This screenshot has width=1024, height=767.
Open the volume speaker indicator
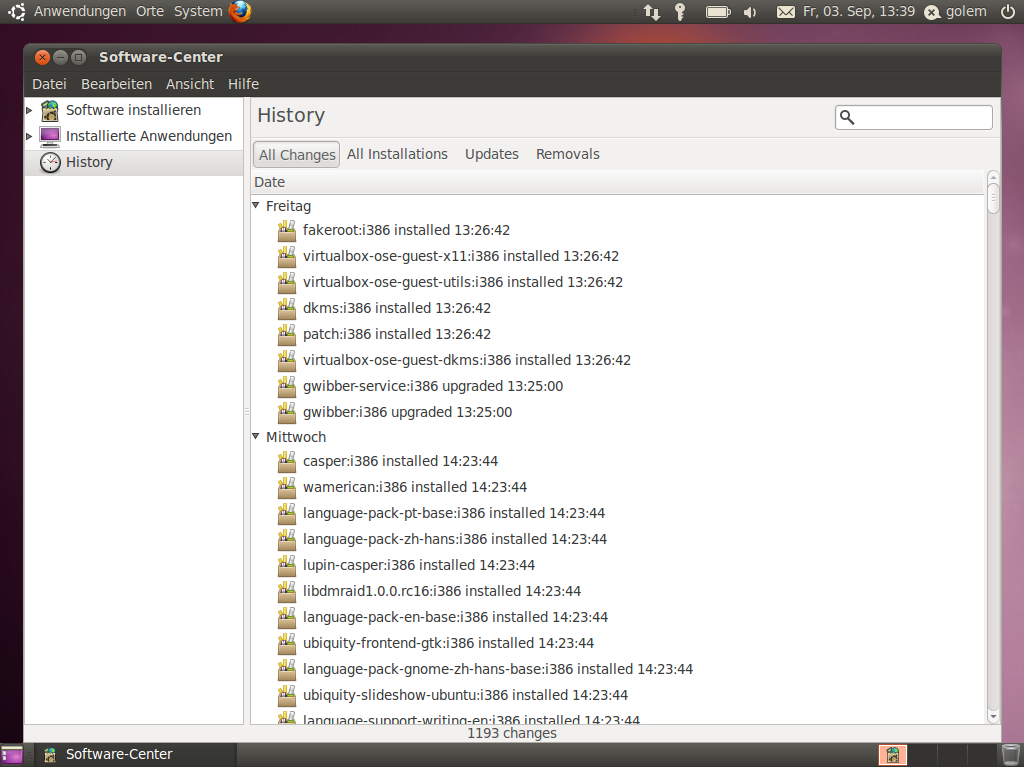click(x=750, y=12)
